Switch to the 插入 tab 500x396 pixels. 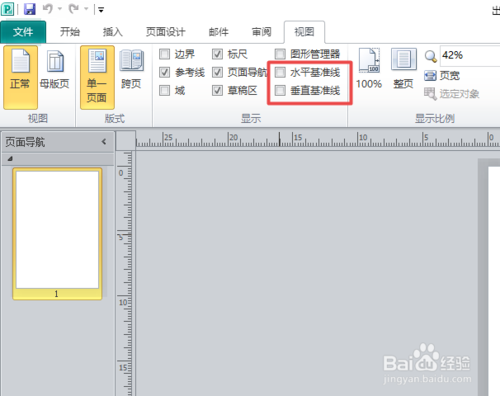(x=113, y=32)
